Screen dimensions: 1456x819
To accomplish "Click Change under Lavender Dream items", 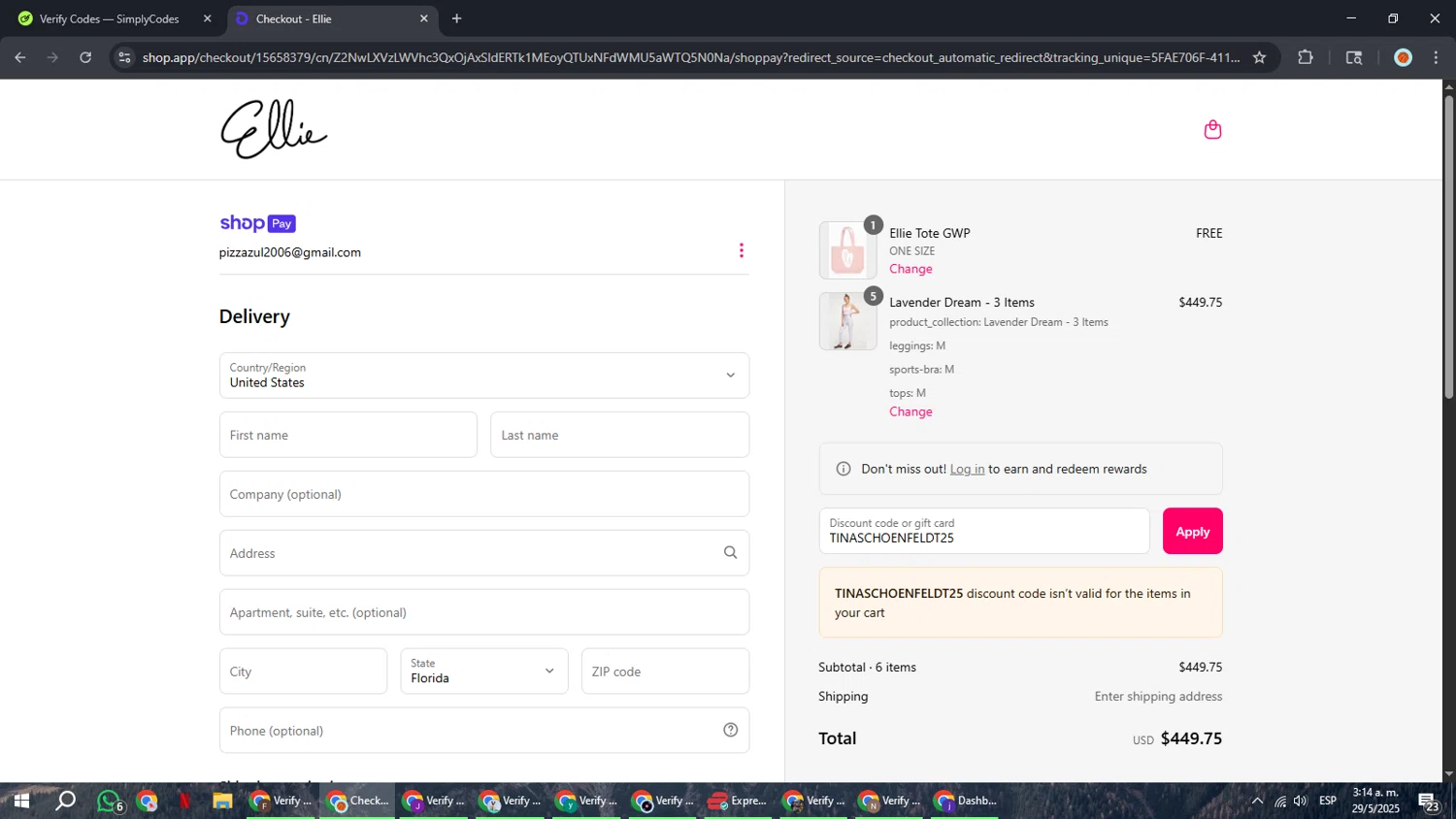I will pos(910,411).
